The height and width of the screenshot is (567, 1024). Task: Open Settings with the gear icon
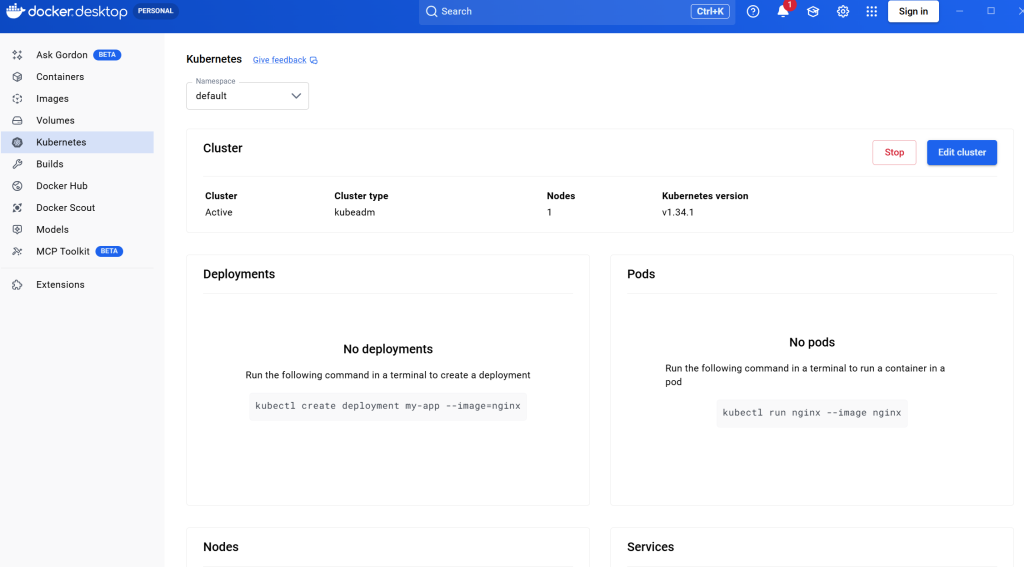pyautogui.click(x=843, y=12)
